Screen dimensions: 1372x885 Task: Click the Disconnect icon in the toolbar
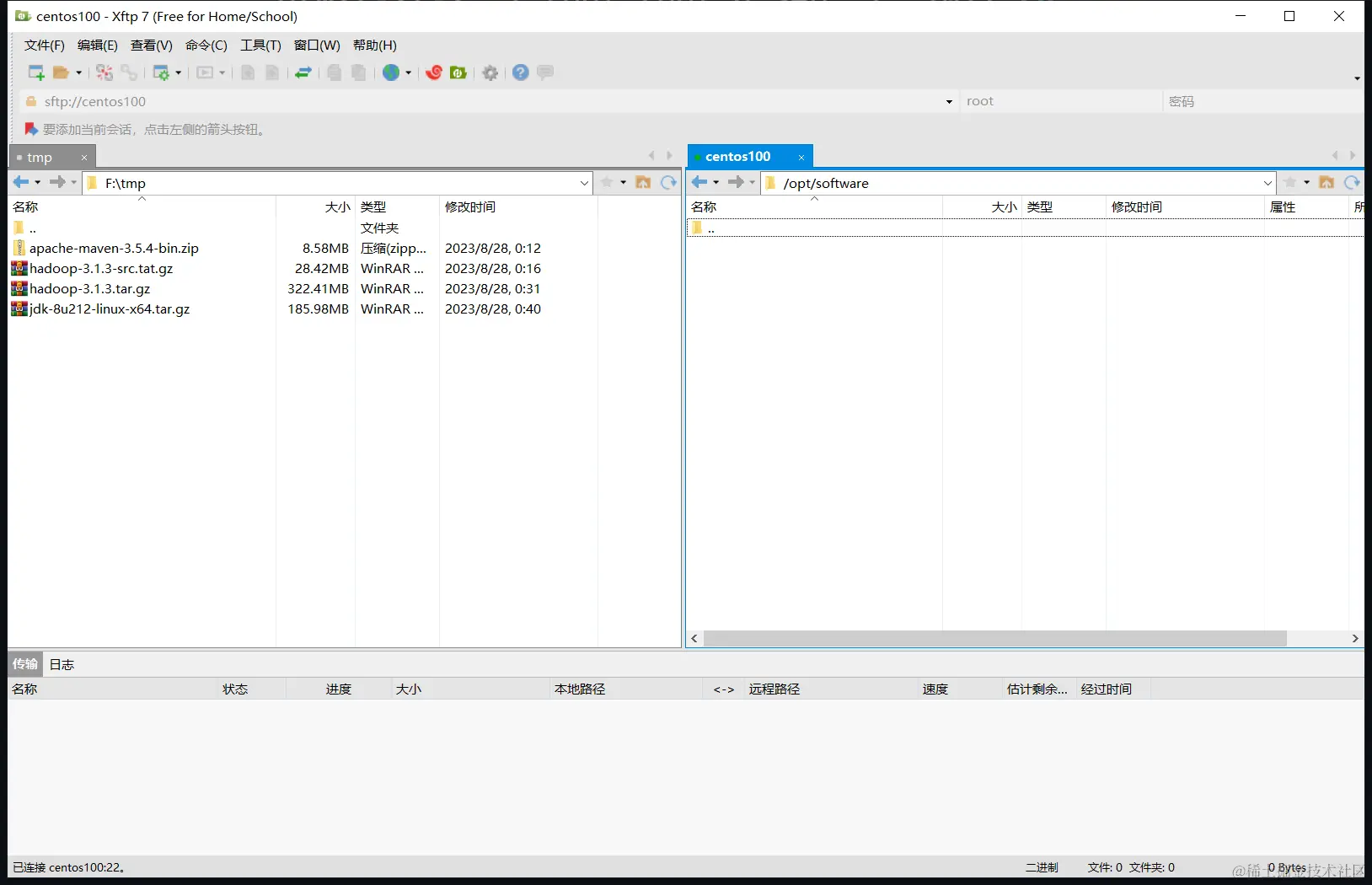[x=105, y=72]
